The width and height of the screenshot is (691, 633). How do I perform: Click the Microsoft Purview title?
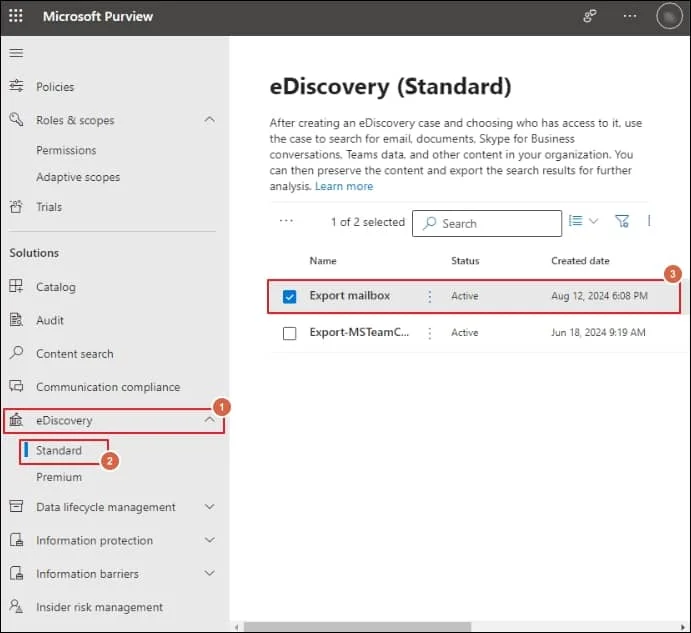(x=98, y=16)
